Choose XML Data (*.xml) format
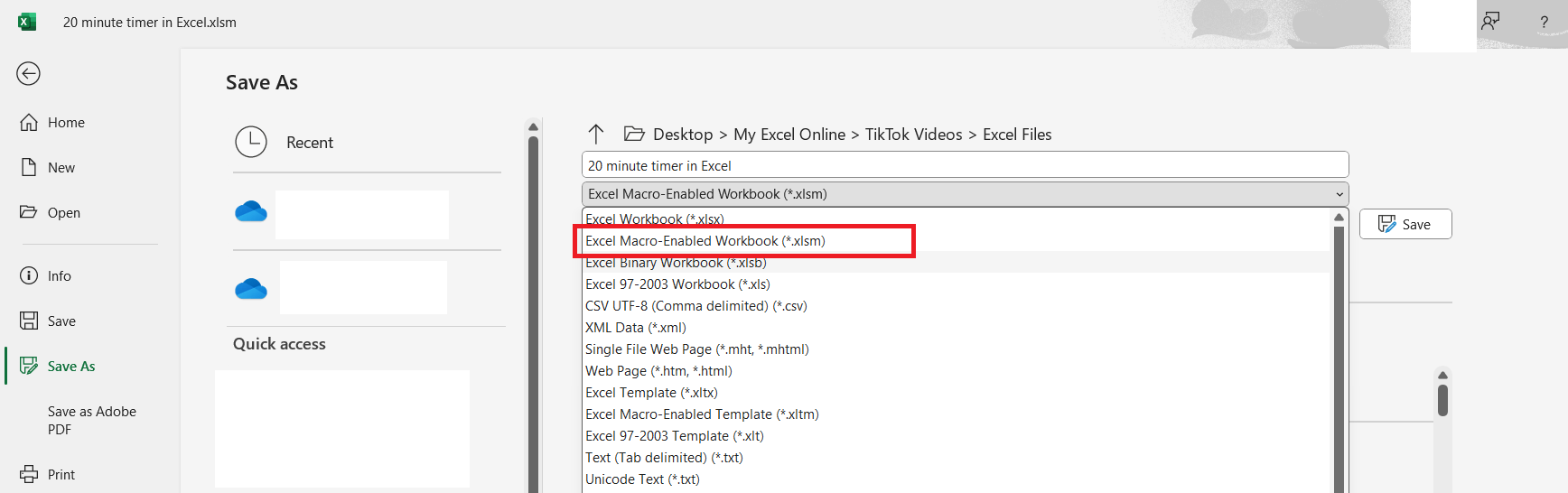 957,328
